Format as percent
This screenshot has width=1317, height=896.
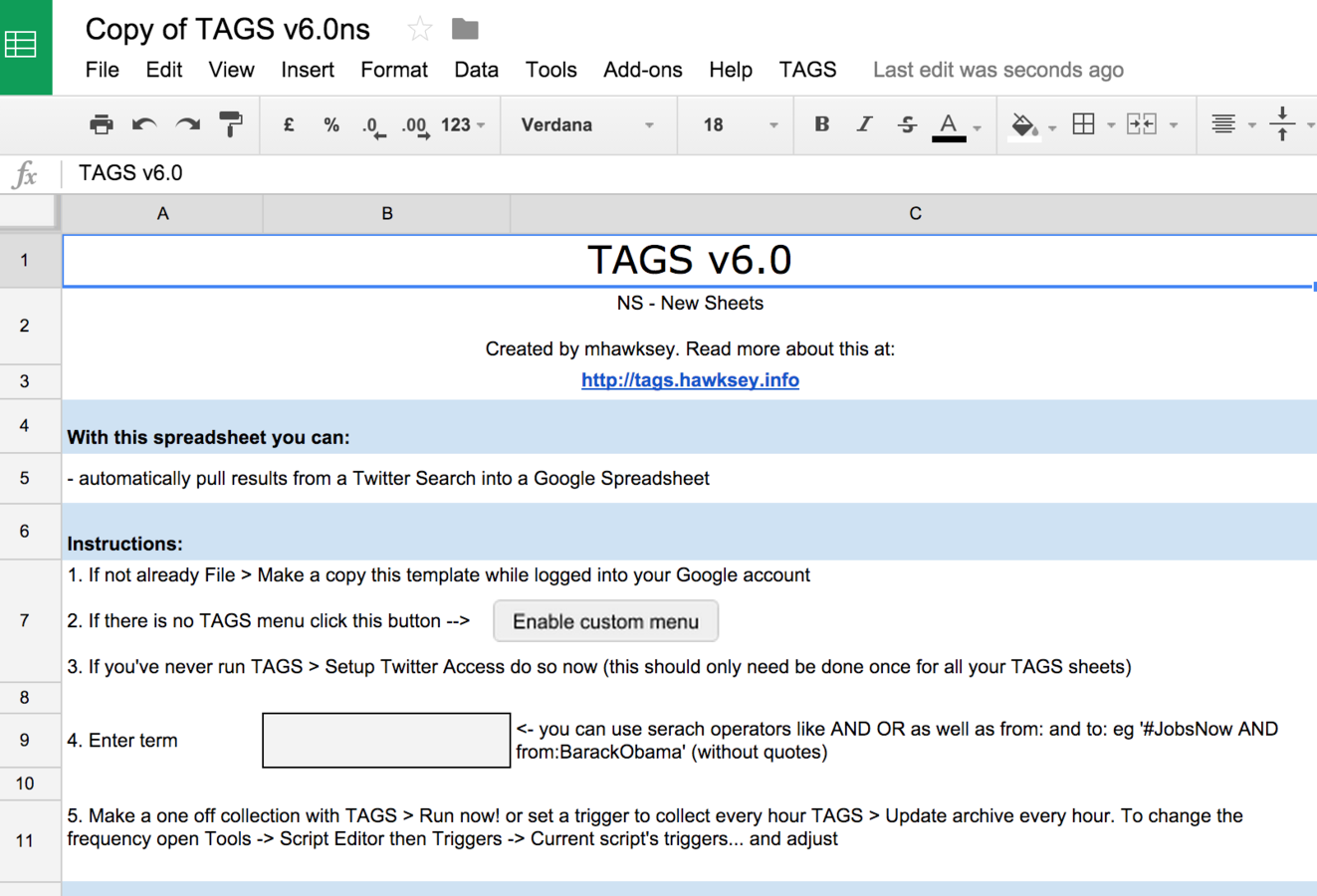click(331, 124)
